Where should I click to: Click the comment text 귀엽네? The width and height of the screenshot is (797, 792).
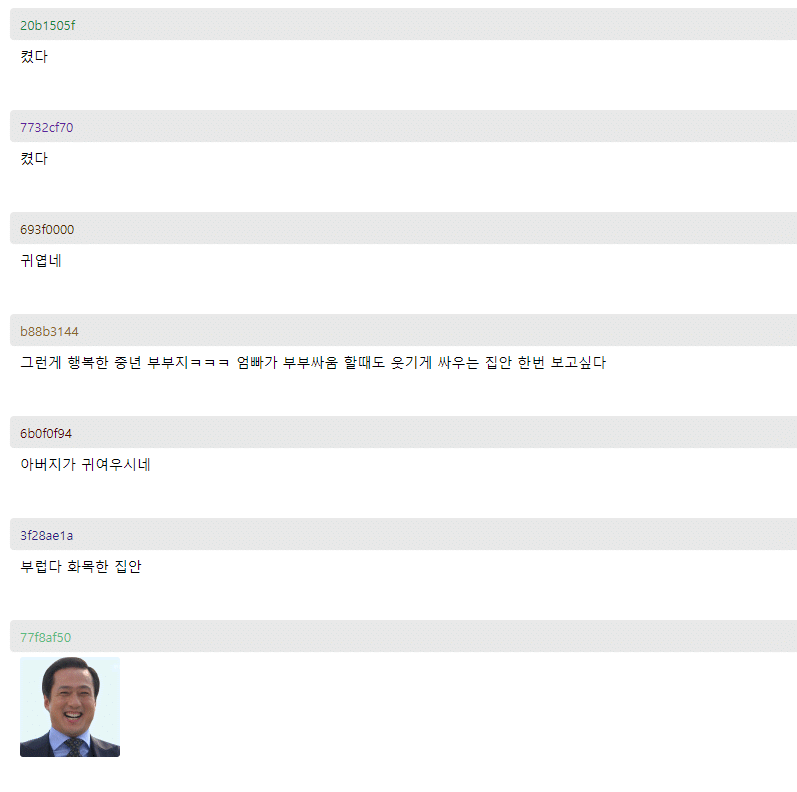[x=41, y=261]
